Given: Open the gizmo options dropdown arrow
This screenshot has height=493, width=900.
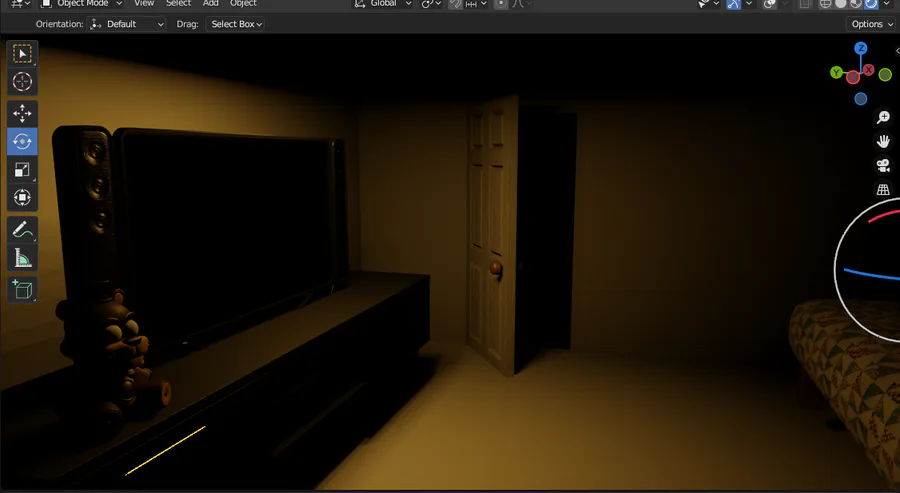Looking at the screenshot, I should tap(748, 4).
